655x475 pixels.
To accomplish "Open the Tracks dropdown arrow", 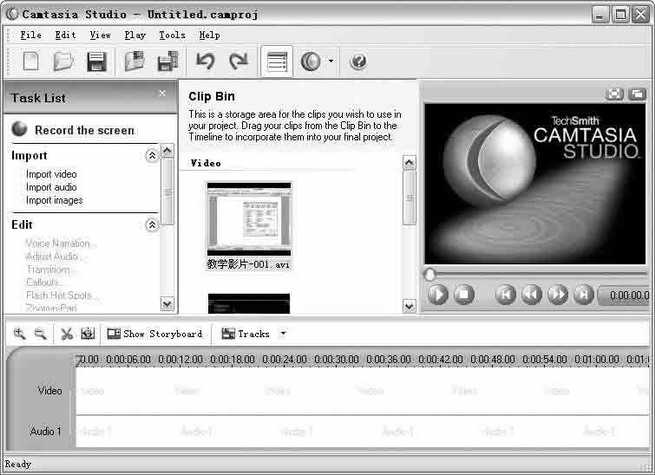I will (x=283, y=334).
